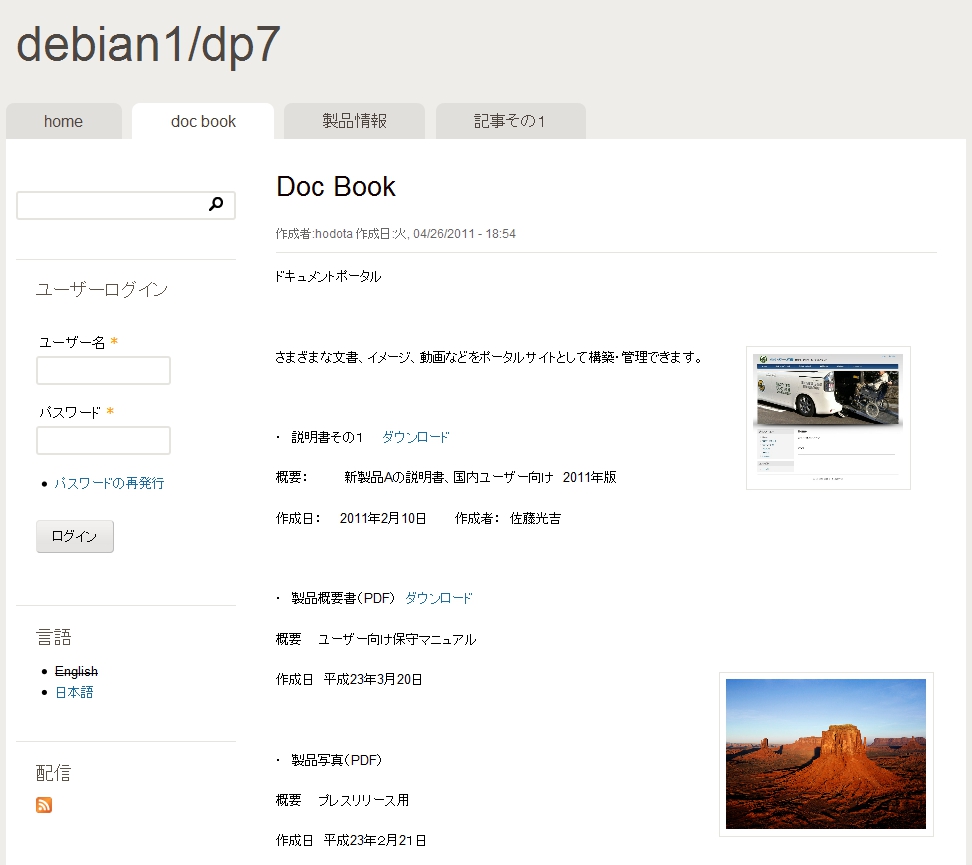Click the ユーザー向け保守マニュアル summary text

(397, 639)
